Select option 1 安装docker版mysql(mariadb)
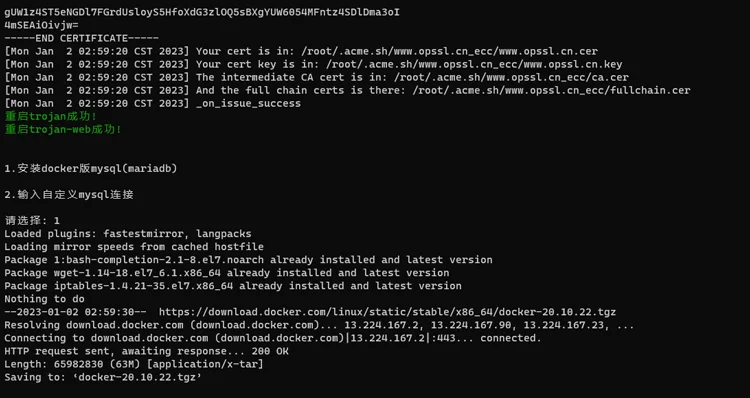The height and width of the screenshot is (398, 750). [x=91, y=168]
